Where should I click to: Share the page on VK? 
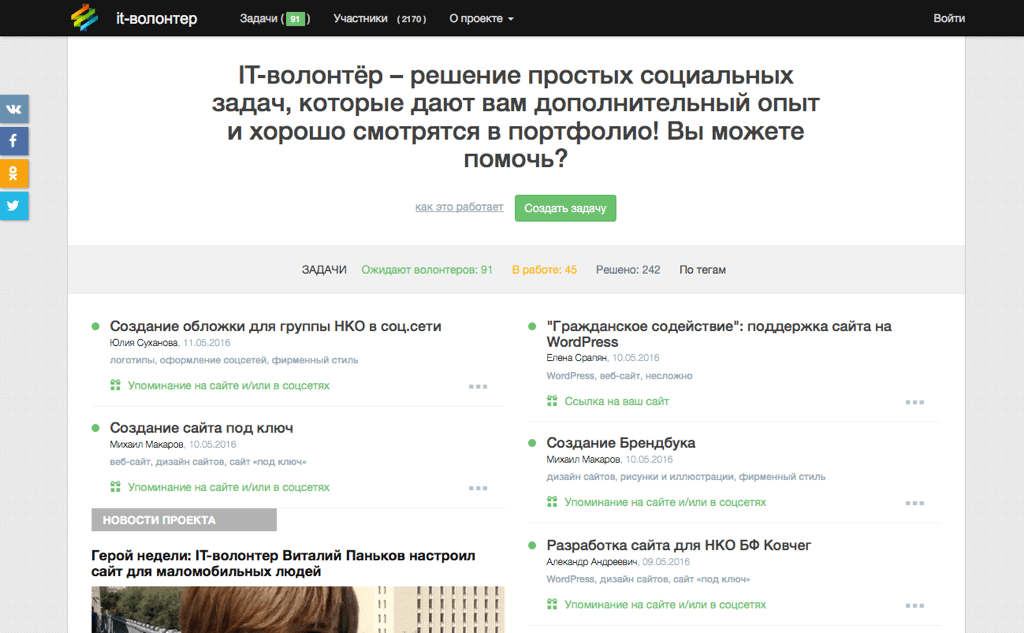click(14, 109)
